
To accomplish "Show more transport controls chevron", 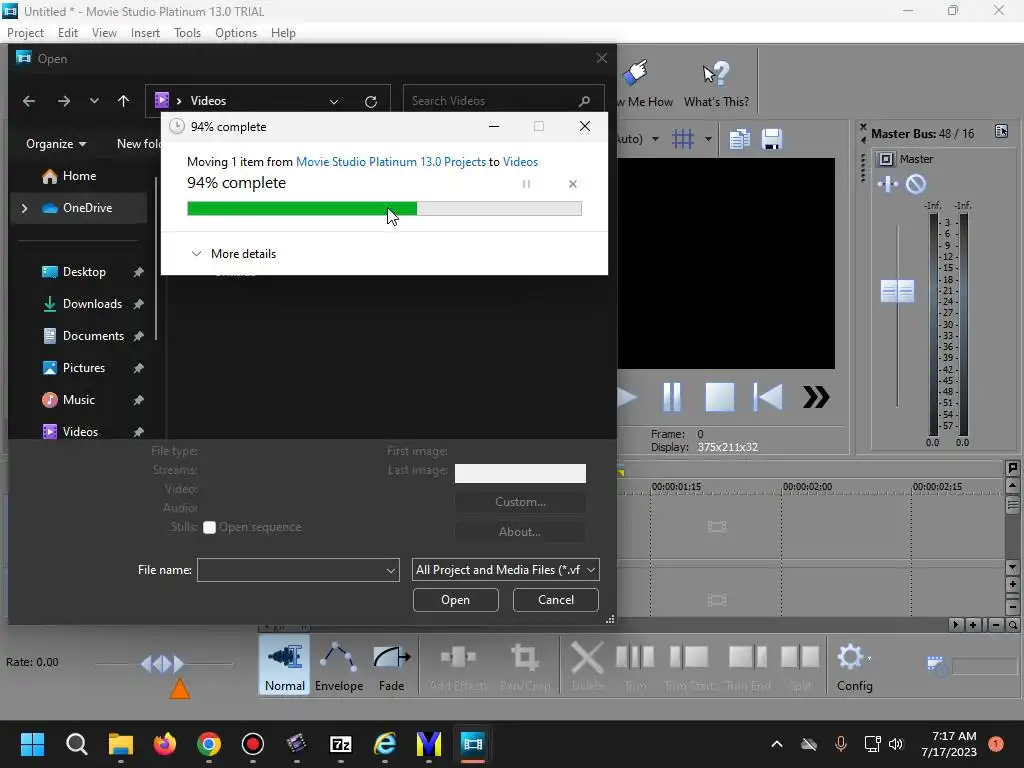I will tap(816, 396).
